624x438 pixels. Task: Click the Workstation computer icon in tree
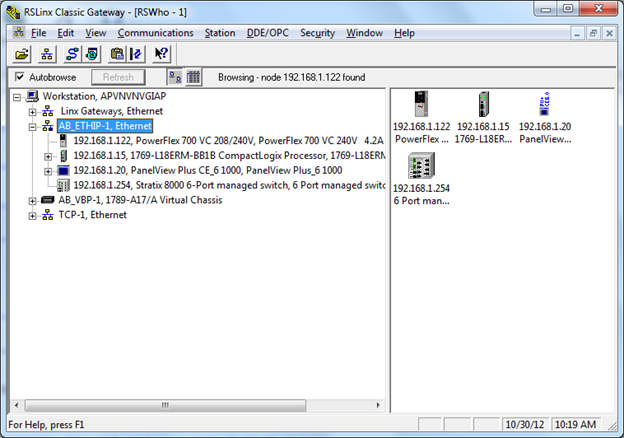(32, 96)
